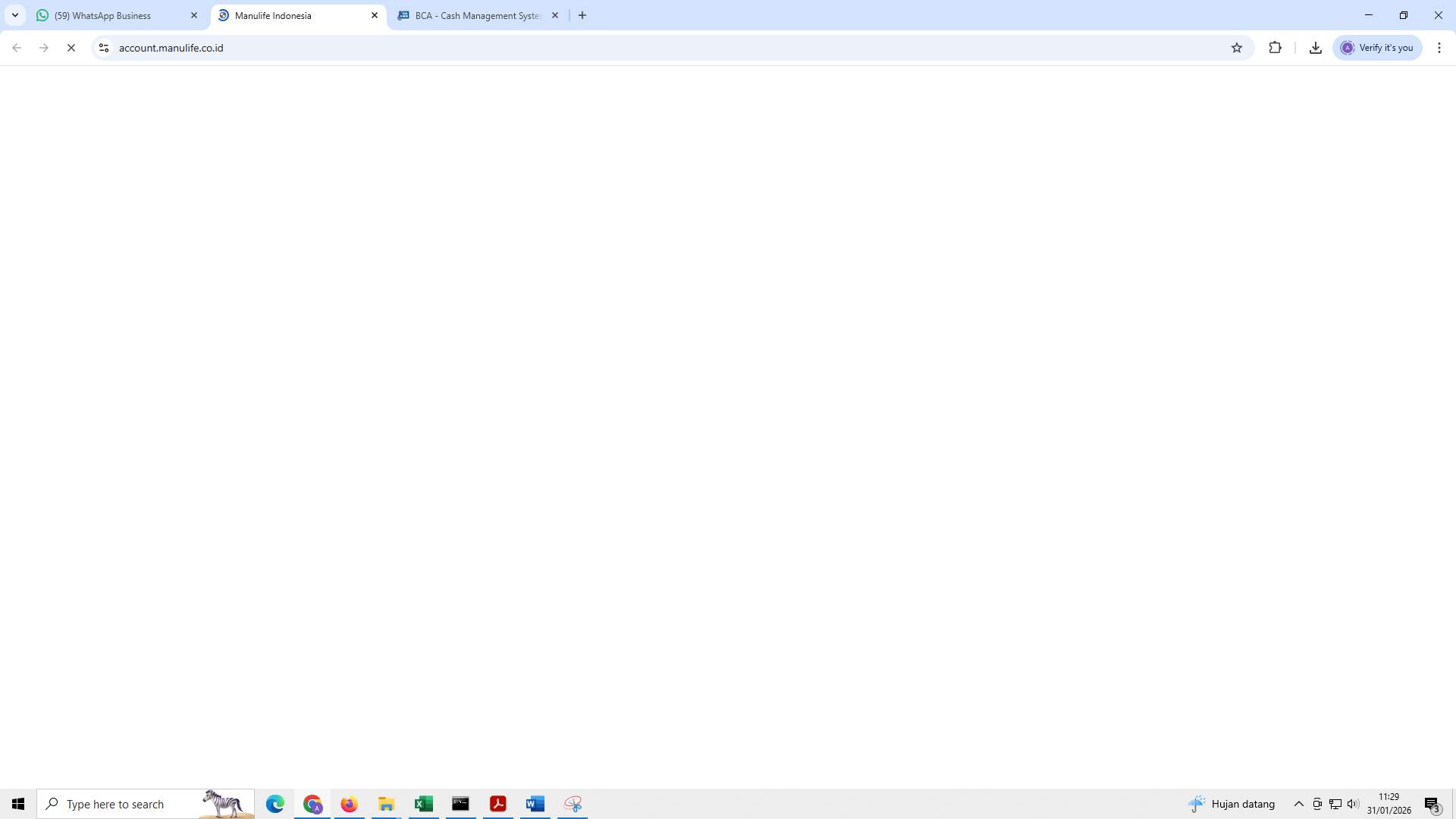Open site information via the tune icon
The image size is (1456, 819).
coord(104,47)
